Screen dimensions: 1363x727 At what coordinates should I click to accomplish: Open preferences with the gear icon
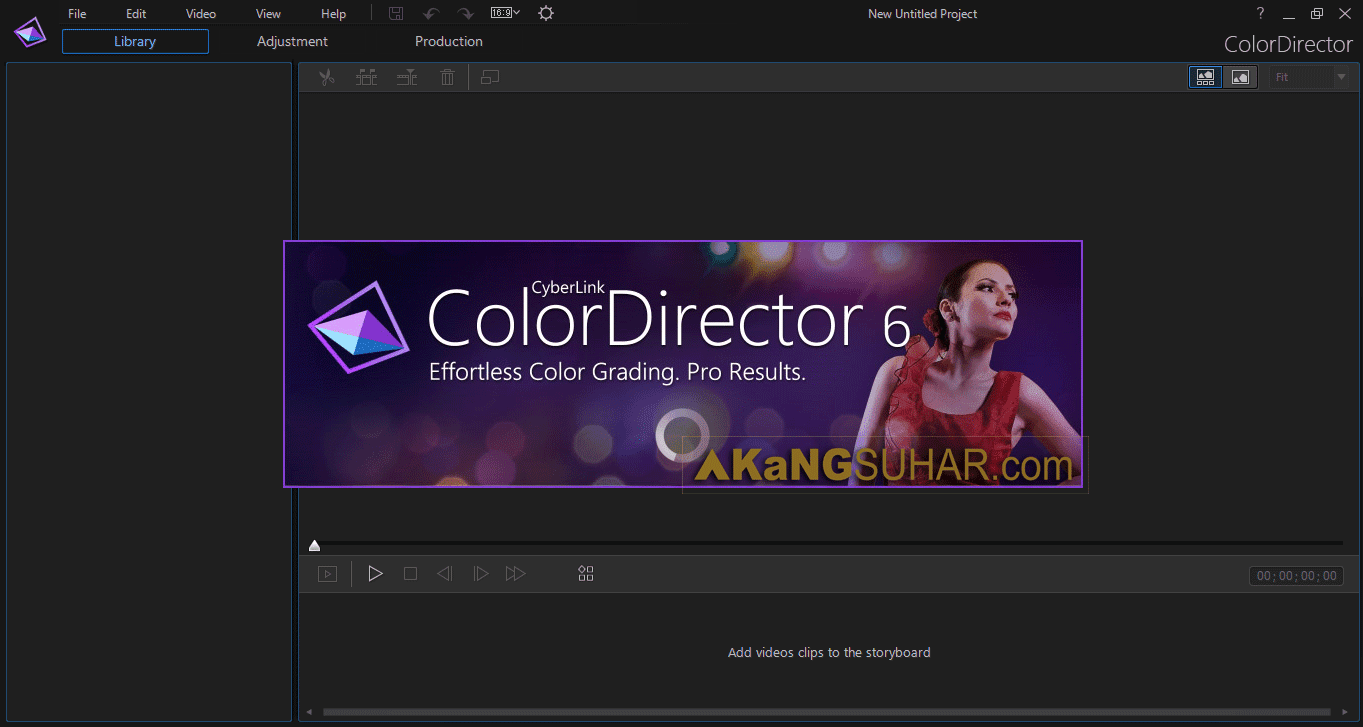click(545, 13)
